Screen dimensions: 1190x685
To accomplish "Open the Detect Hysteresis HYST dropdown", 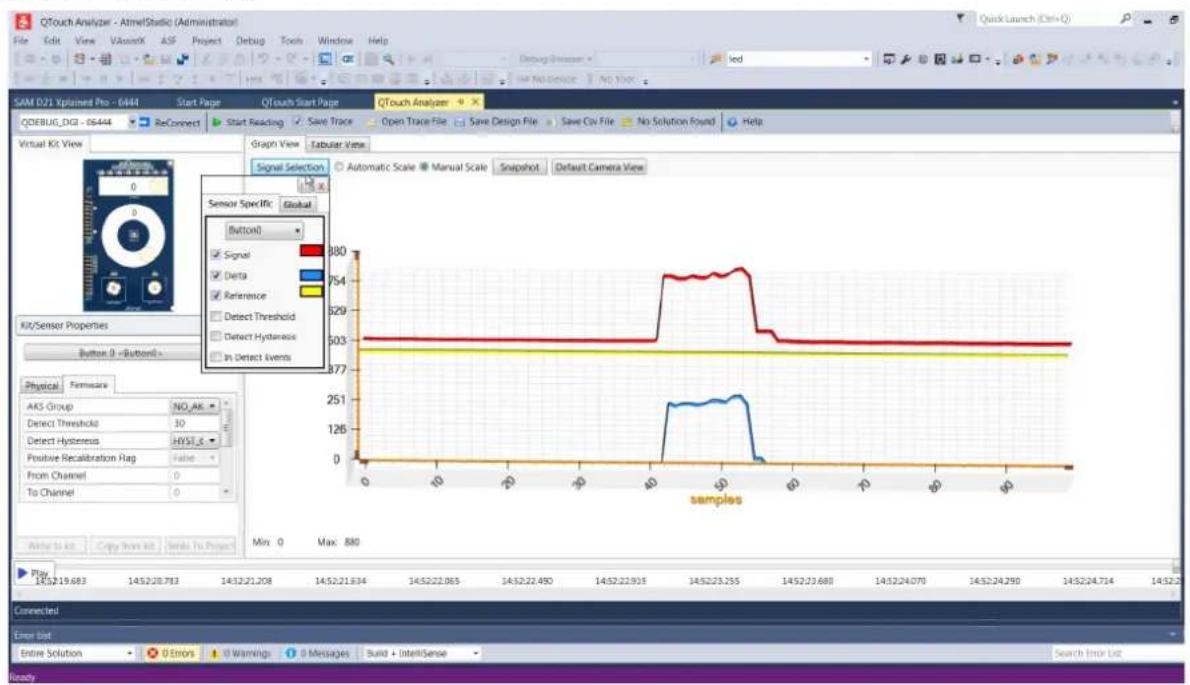I will 195,441.
